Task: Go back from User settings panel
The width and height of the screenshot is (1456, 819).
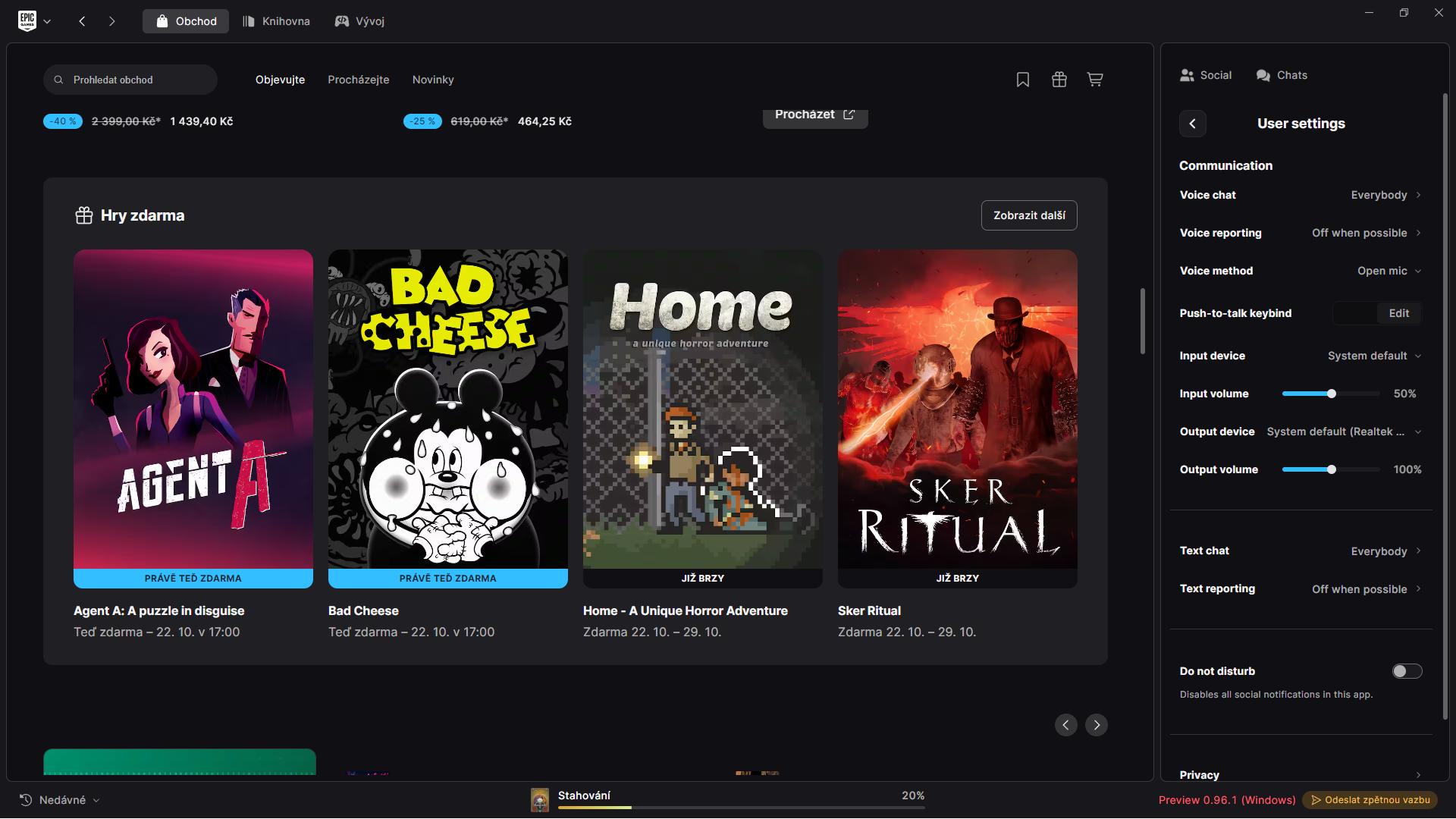Action: point(1193,124)
